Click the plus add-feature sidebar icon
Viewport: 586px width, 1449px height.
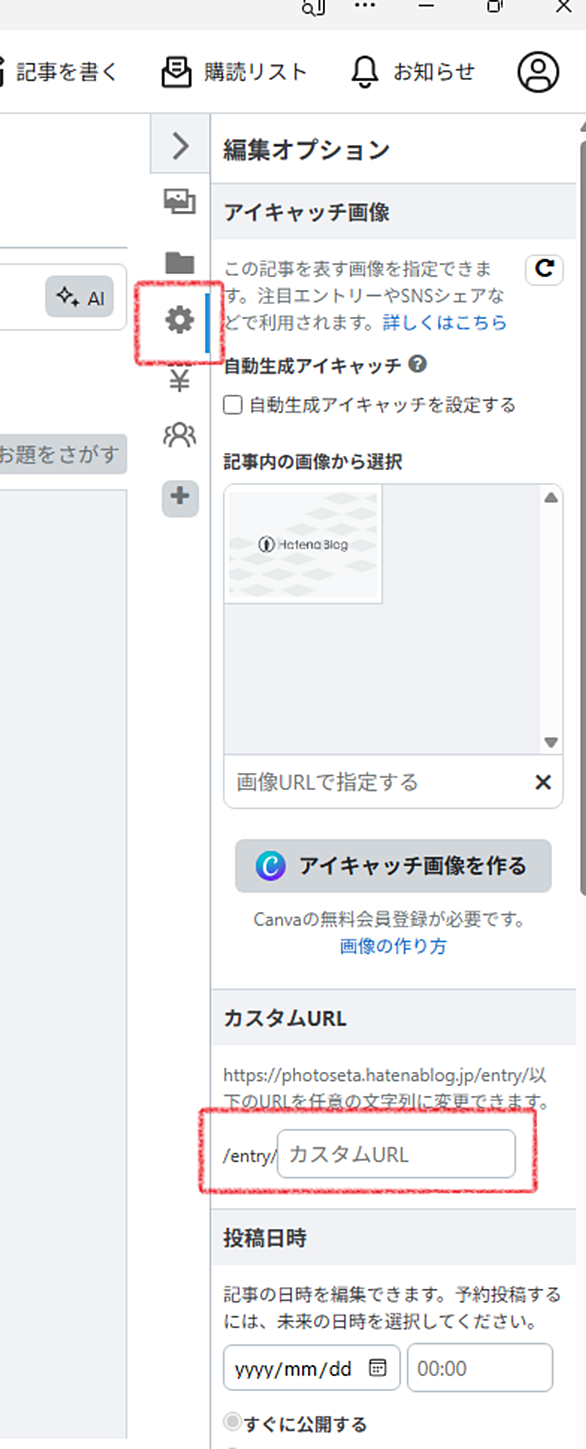180,497
